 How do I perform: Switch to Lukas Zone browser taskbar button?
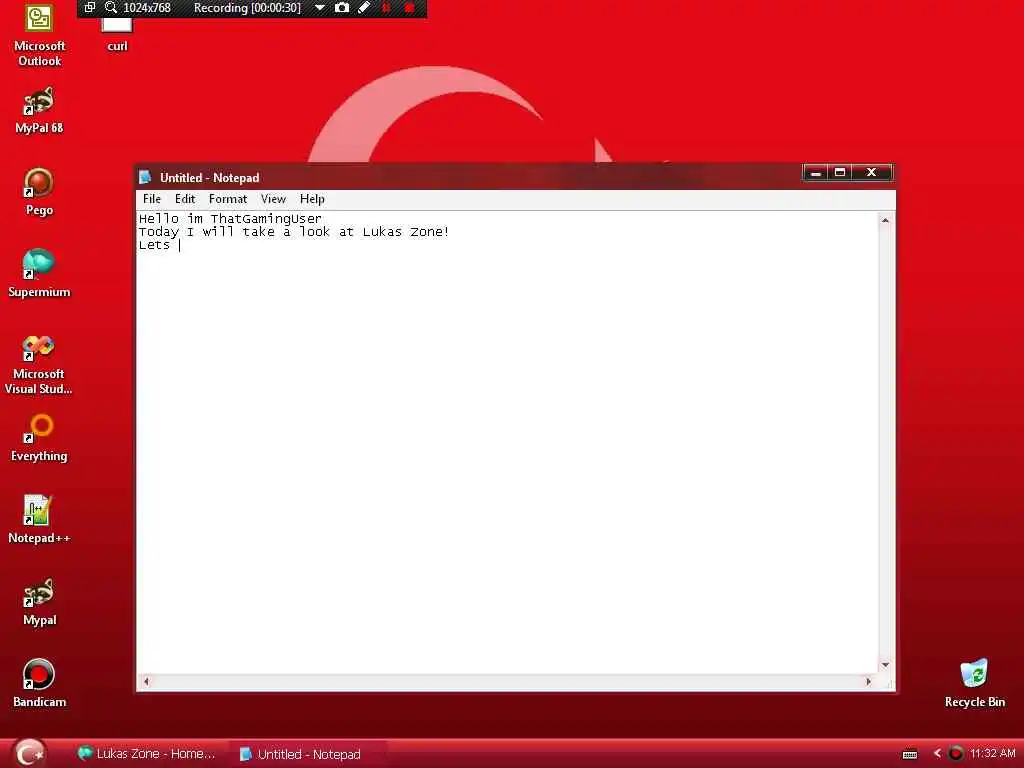(x=147, y=754)
